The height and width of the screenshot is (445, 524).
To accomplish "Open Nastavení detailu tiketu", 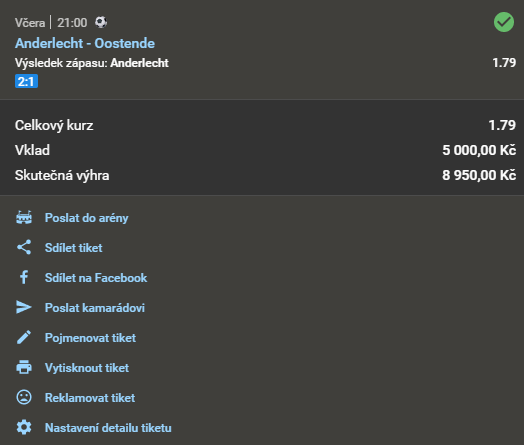I will [x=108, y=428].
